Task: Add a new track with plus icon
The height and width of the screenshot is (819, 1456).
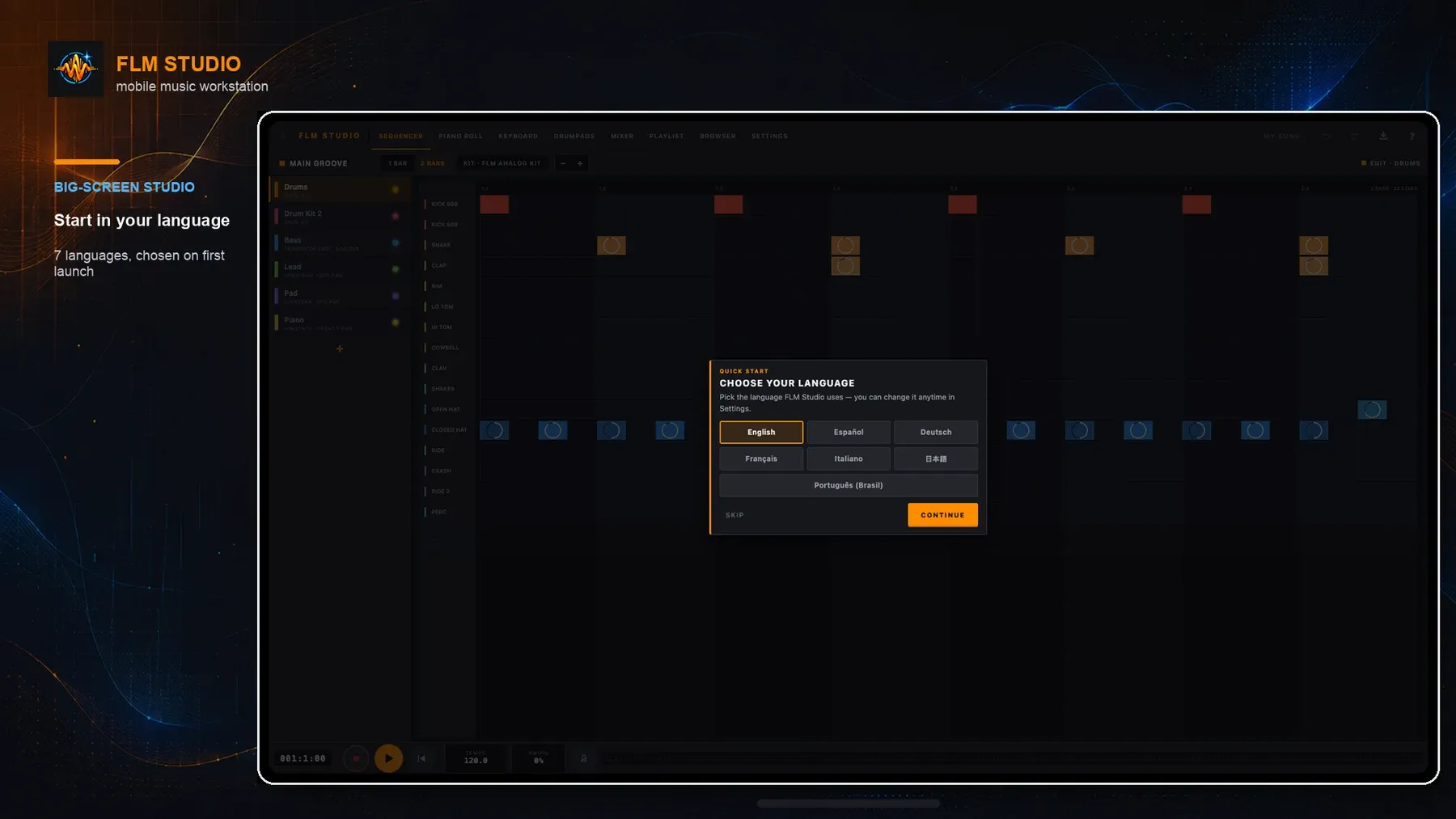Action: (340, 348)
